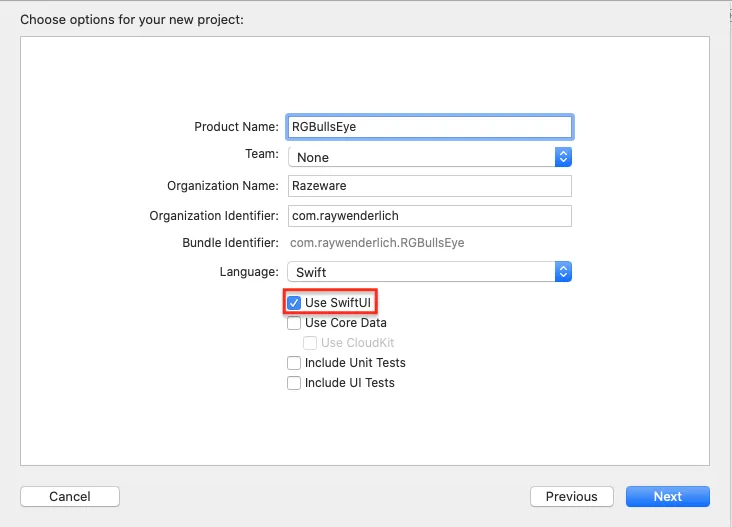732x527 pixels.
Task: Click the Product Name text field
Action: pyautogui.click(x=429, y=127)
